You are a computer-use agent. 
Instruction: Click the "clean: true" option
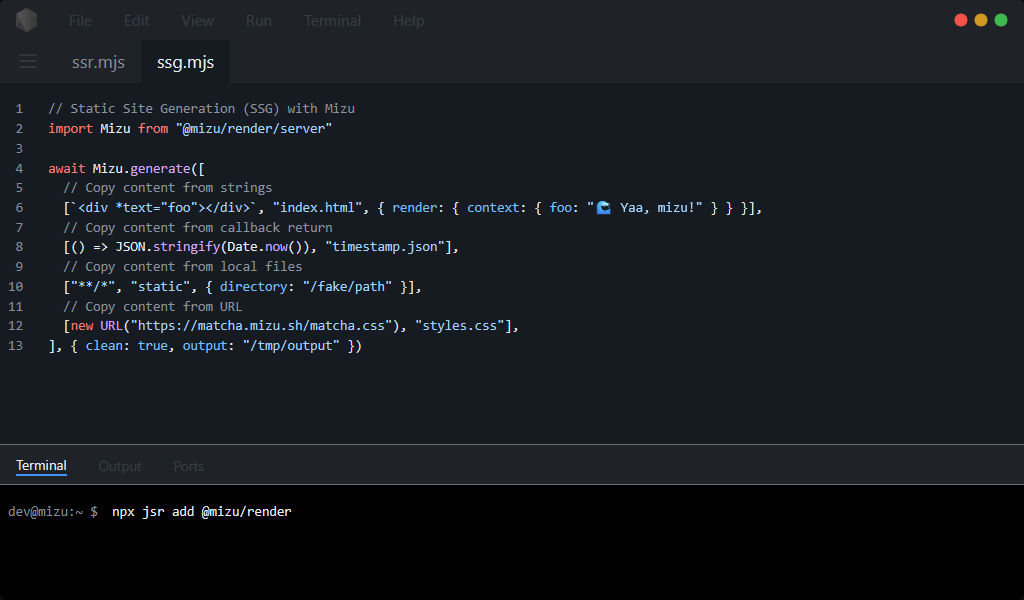[x=127, y=345]
